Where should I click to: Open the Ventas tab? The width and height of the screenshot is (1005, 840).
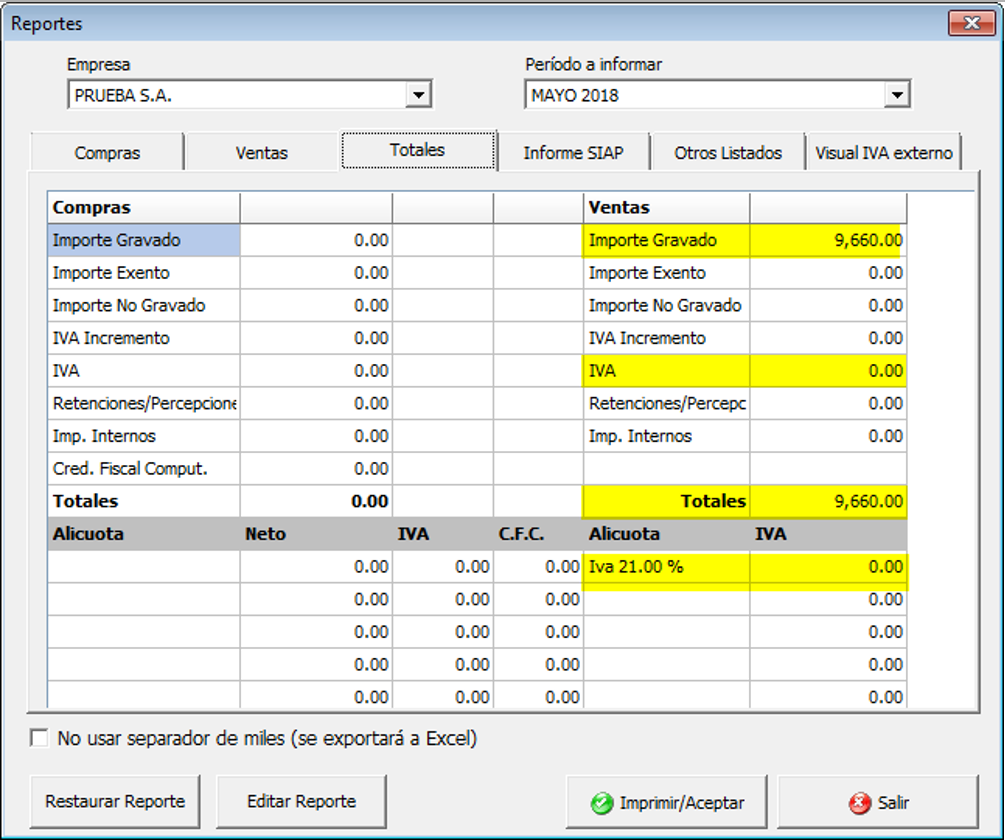pos(262,153)
